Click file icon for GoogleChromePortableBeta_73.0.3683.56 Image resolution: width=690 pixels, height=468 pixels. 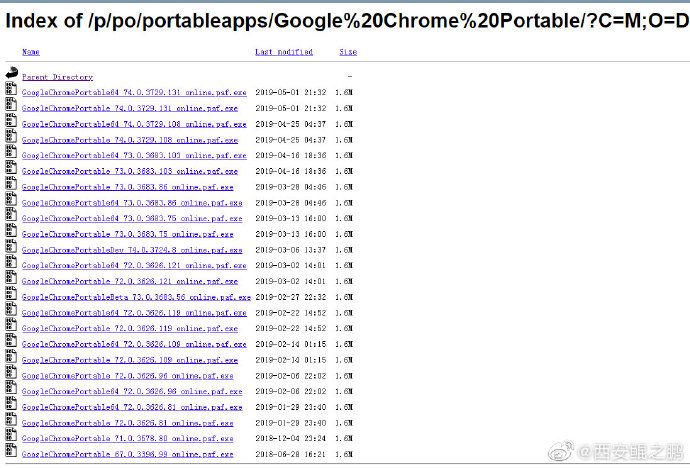pyautogui.click(x=11, y=293)
